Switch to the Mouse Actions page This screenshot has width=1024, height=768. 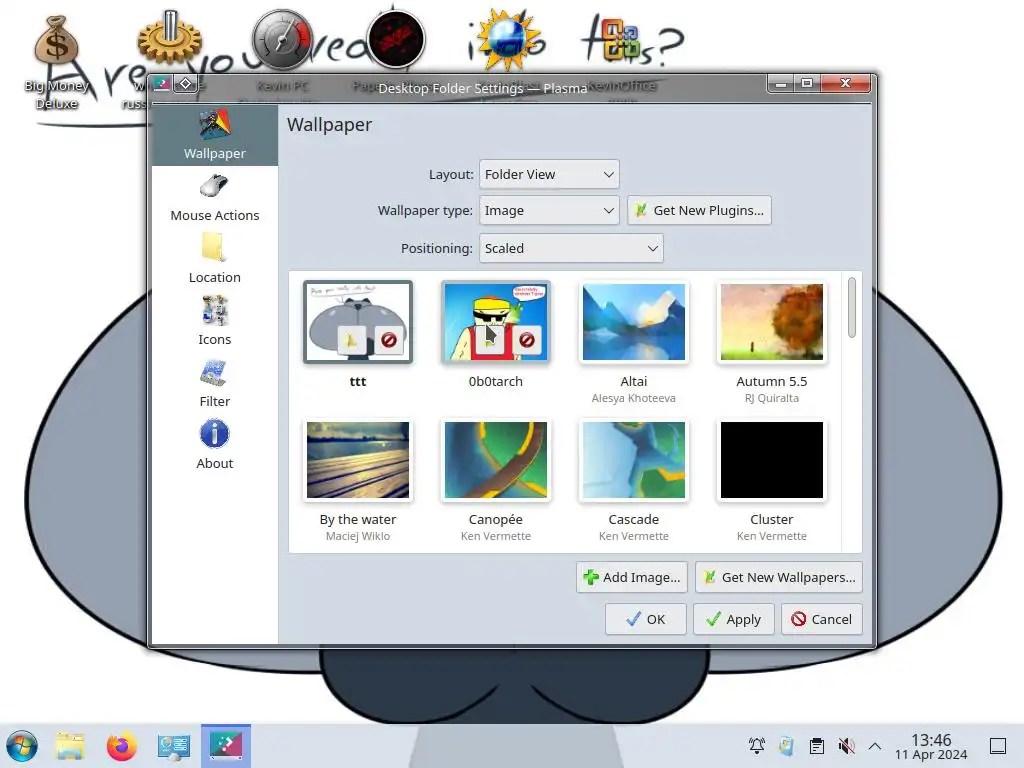tap(215, 199)
